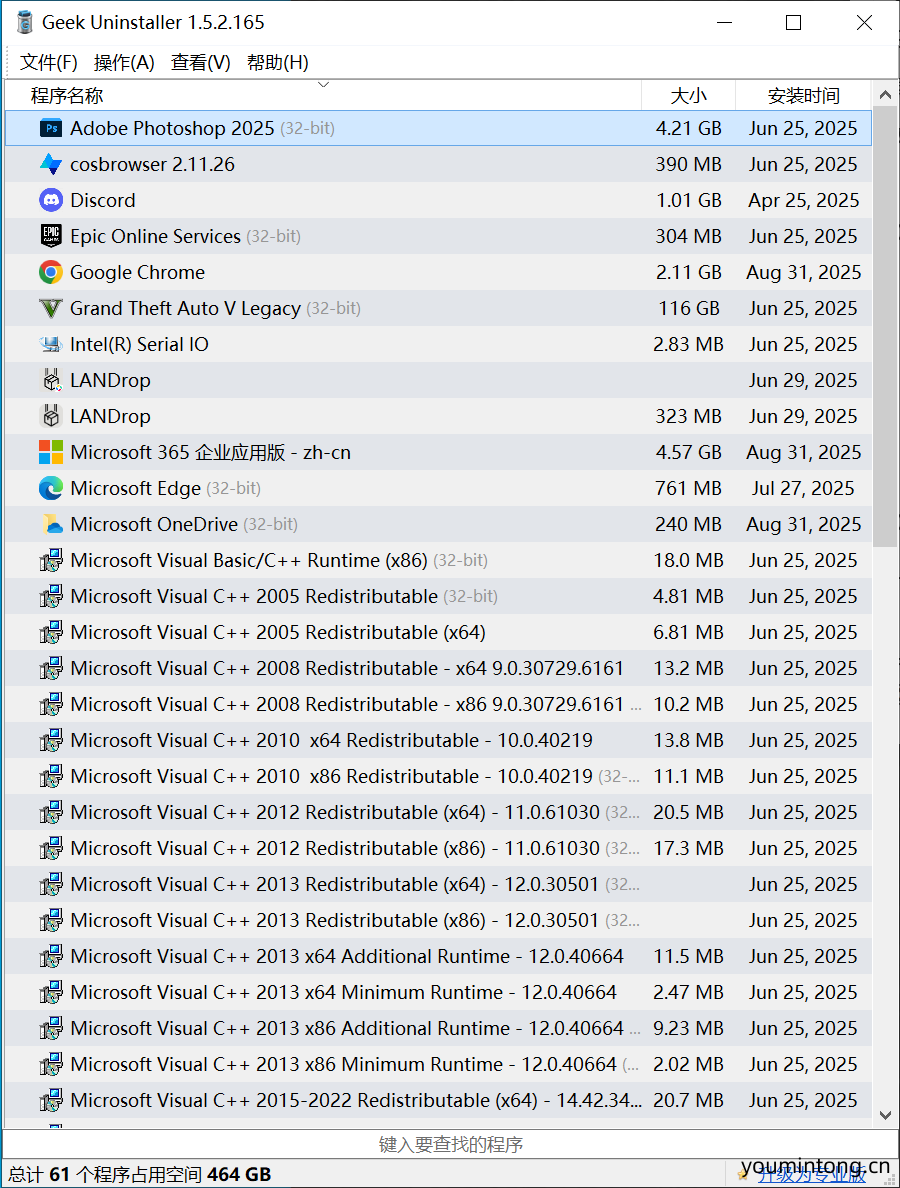This screenshot has height=1188, width=900.
Task: Click the Google Chrome icon
Action: click(51, 272)
